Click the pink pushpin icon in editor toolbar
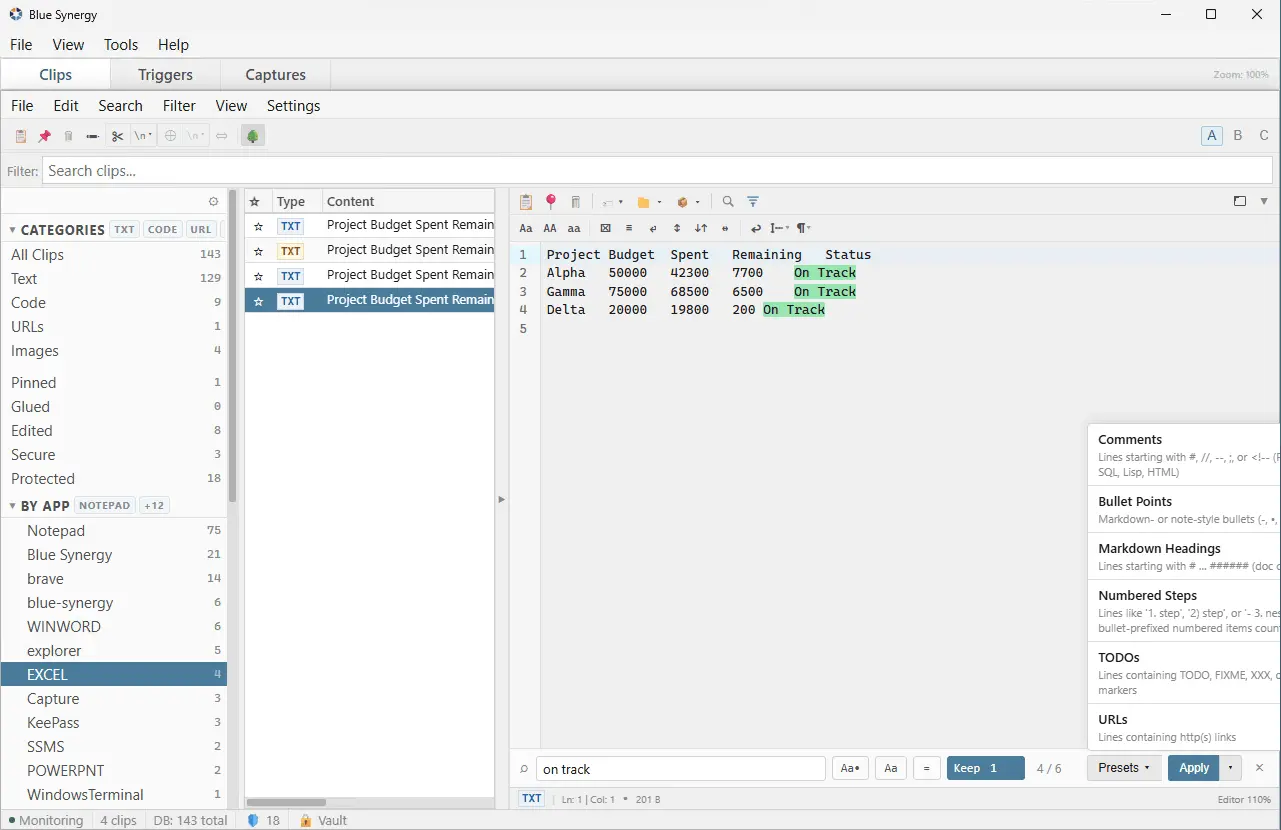Viewport: 1281px width, 830px height. click(551, 202)
